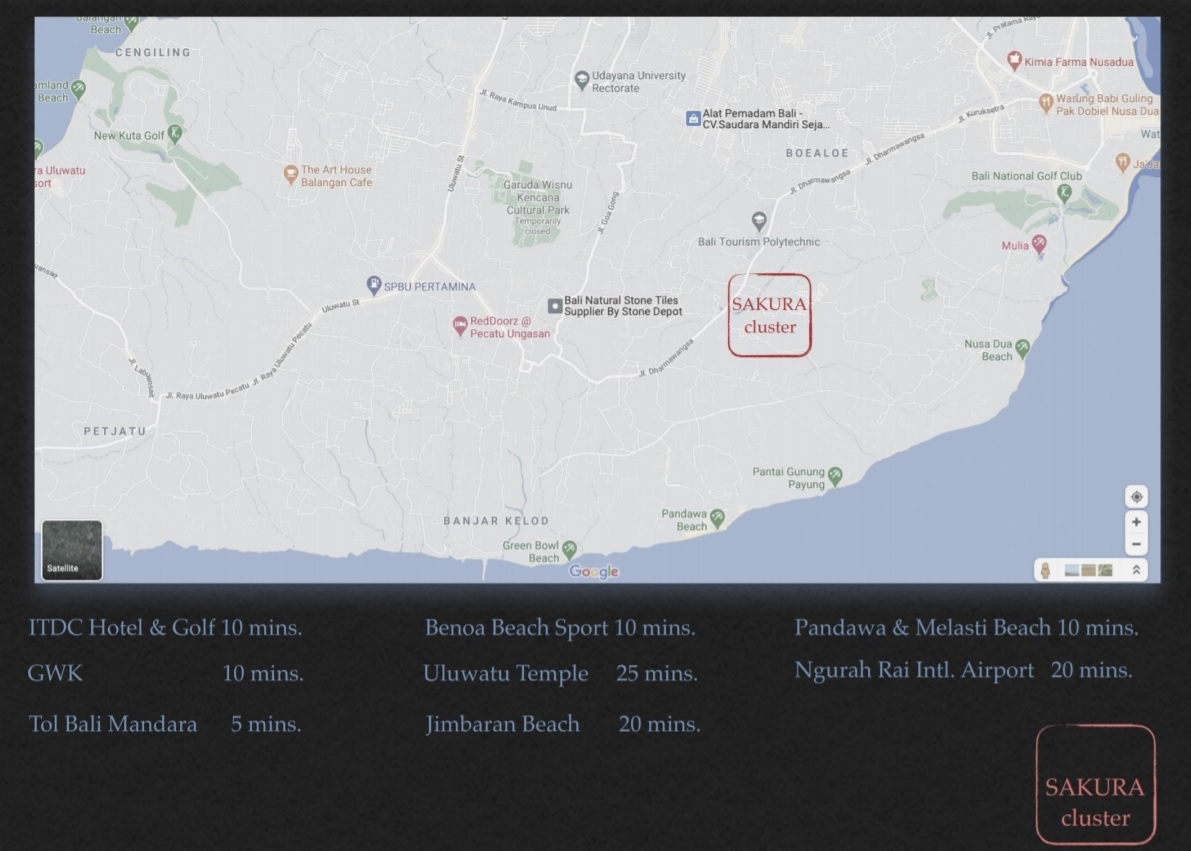Click the SAKURA cluster logo below the list
Image resolution: width=1191 pixels, height=851 pixels.
point(1095,784)
